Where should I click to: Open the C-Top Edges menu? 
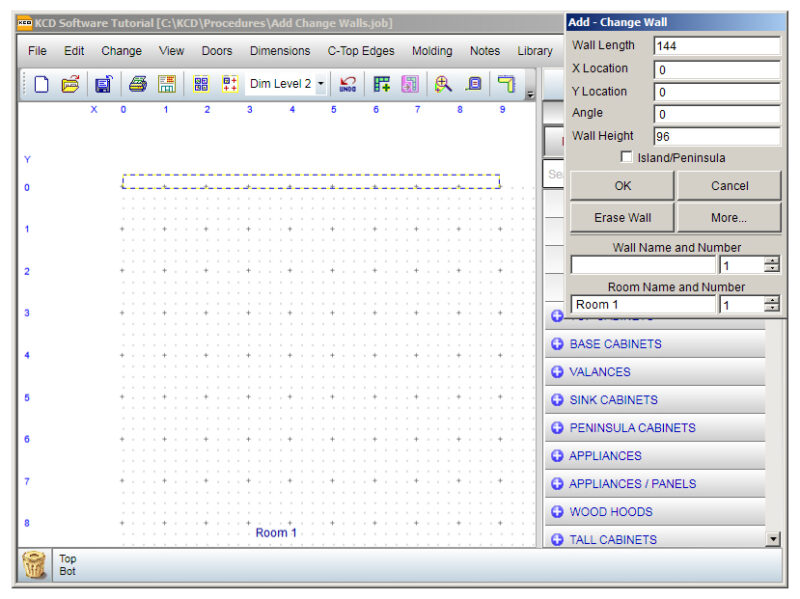(x=361, y=51)
